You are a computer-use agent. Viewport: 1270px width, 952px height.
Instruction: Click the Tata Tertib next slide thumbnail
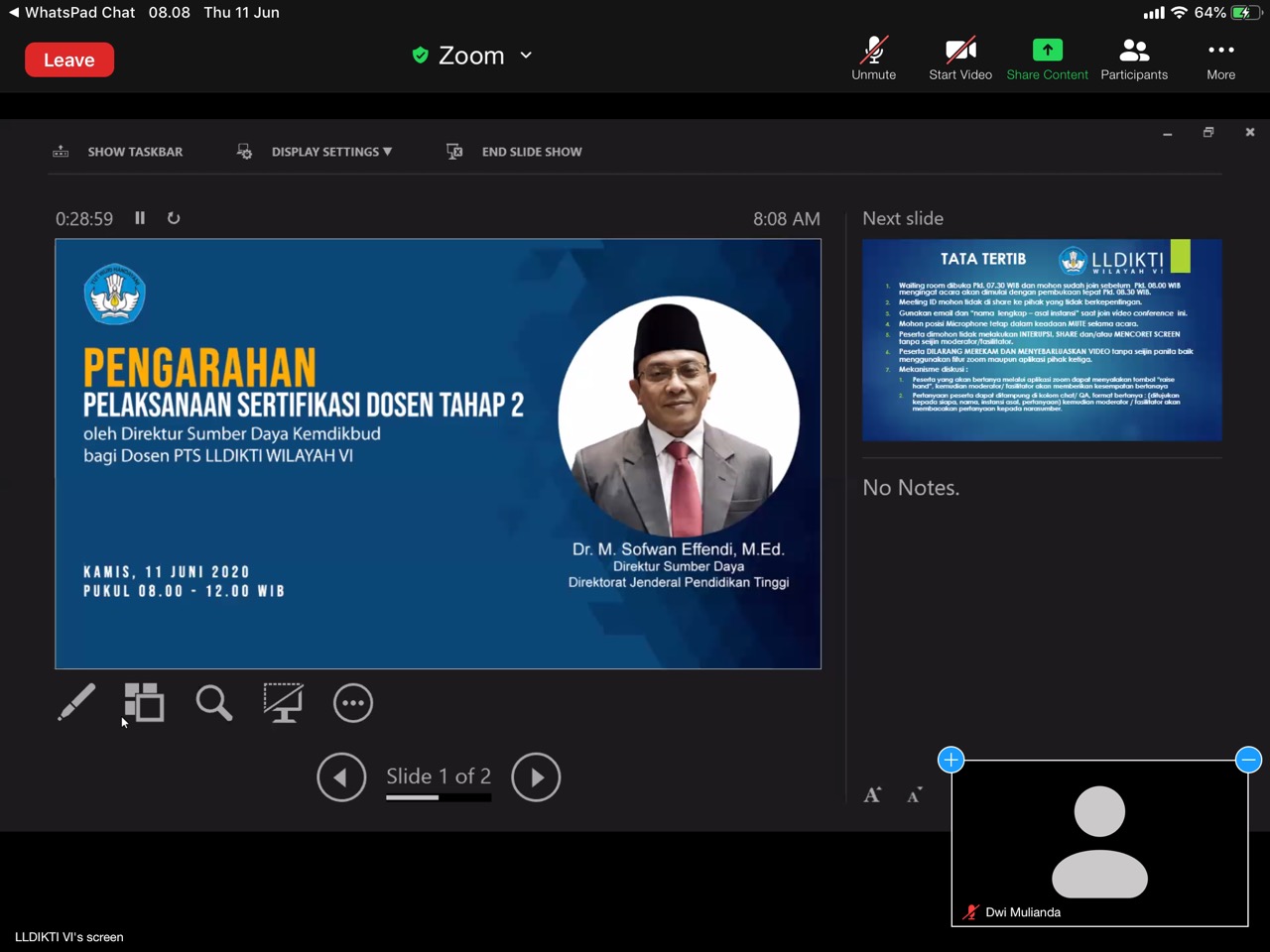[1042, 340]
